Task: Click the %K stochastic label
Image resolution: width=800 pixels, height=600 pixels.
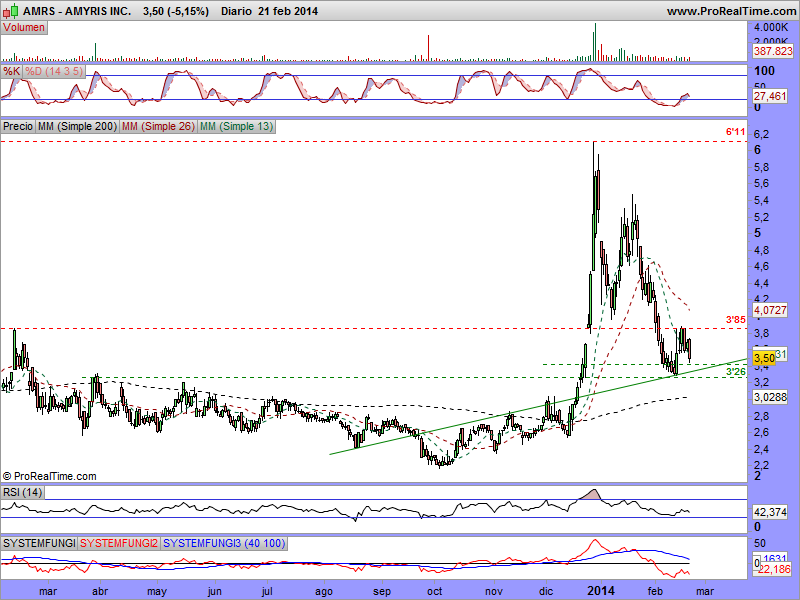Action: (11, 71)
